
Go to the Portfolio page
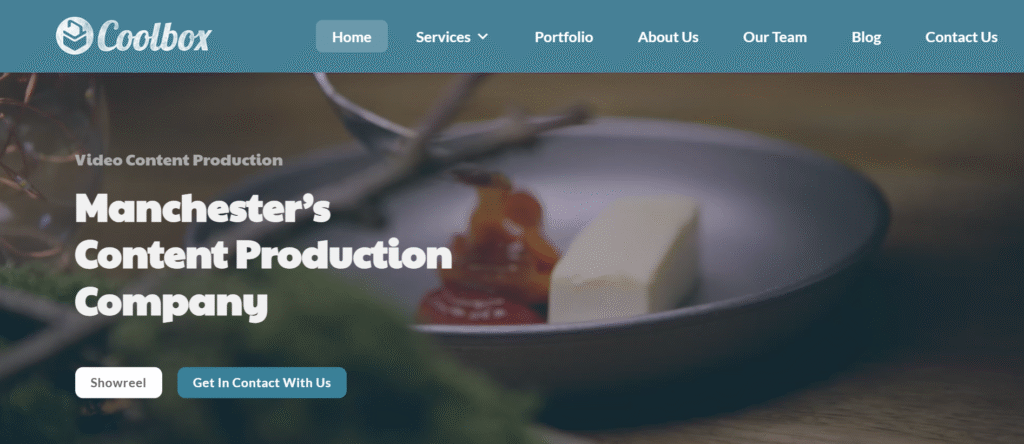point(564,37)
